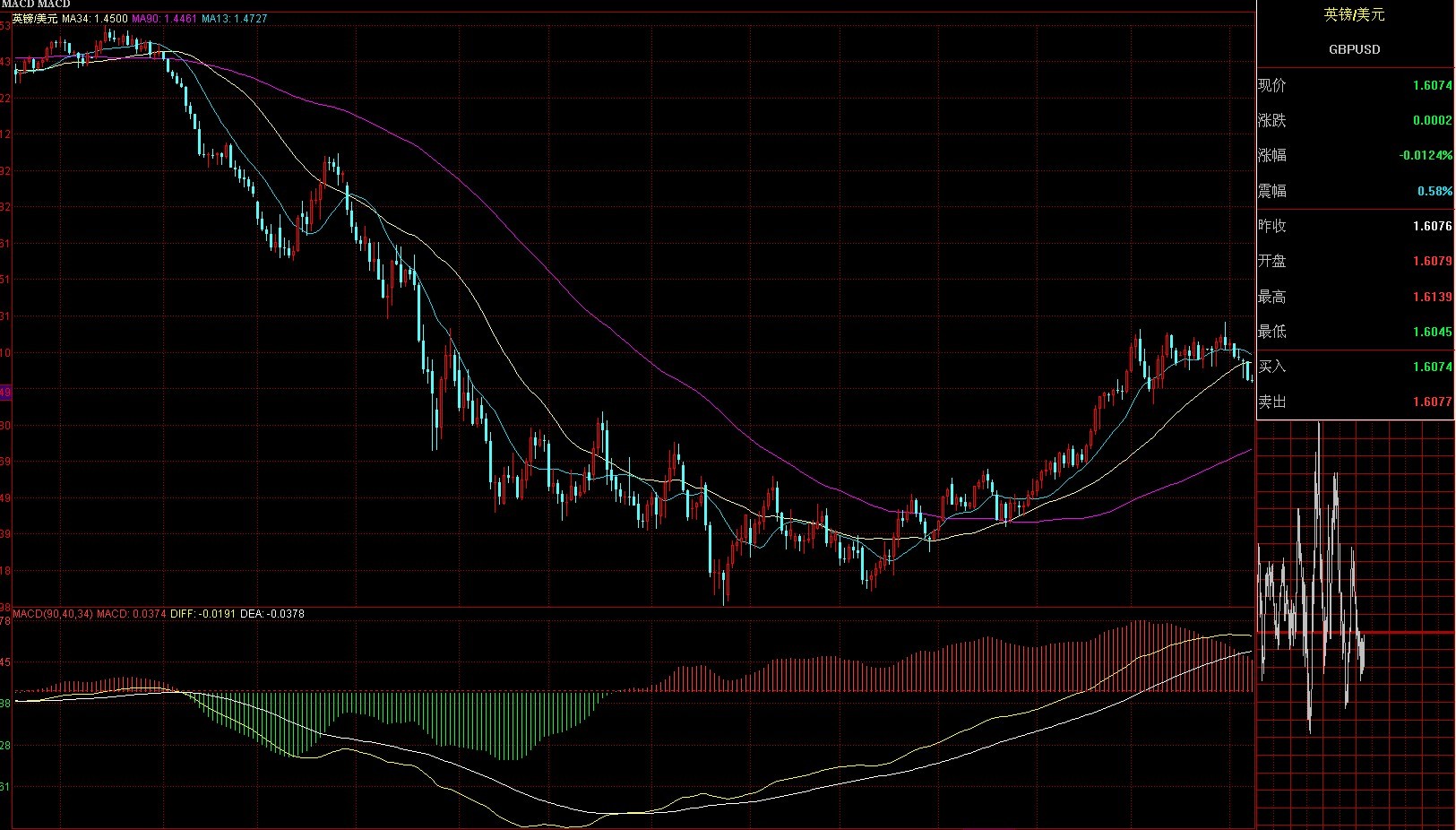The width and height of the screenshot is (1456, 830).
Task: Click the 卖出 label
Action: [1271, 402]
